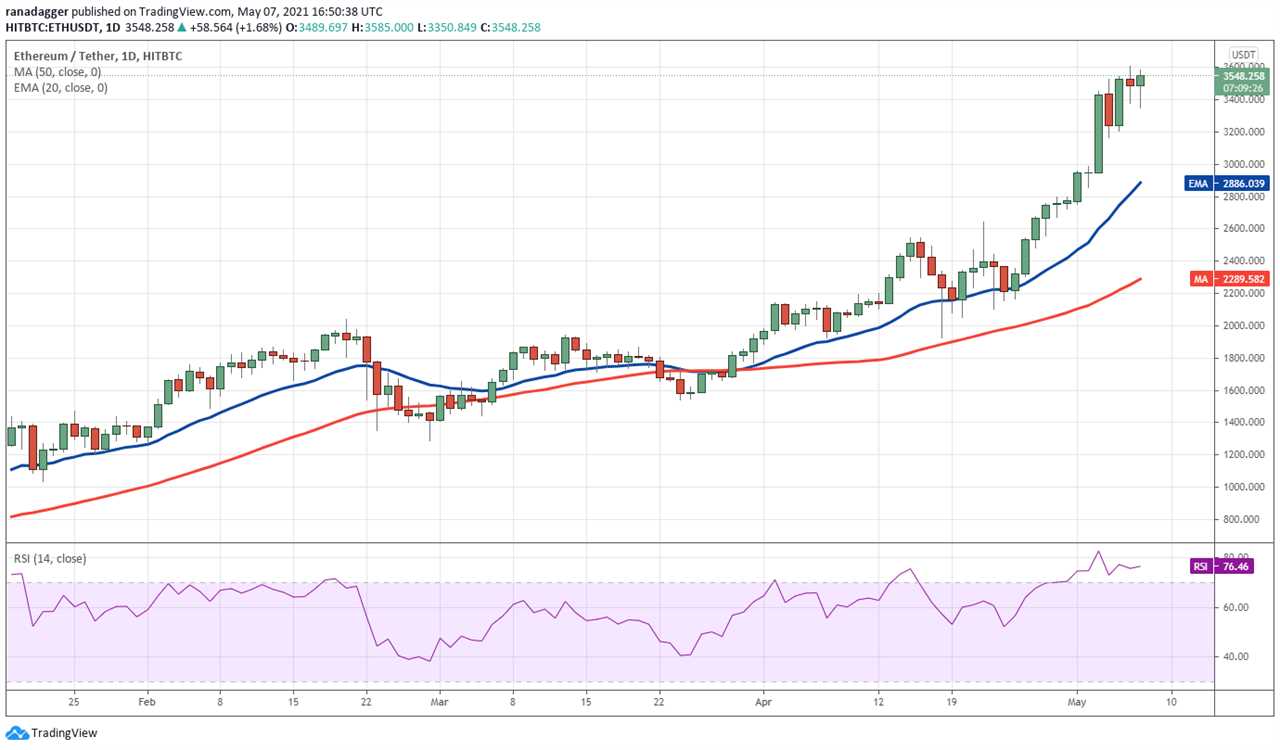Click the Mar date axis label
The height and width of the screenshot is (750, 1280).
coord(441,703)
